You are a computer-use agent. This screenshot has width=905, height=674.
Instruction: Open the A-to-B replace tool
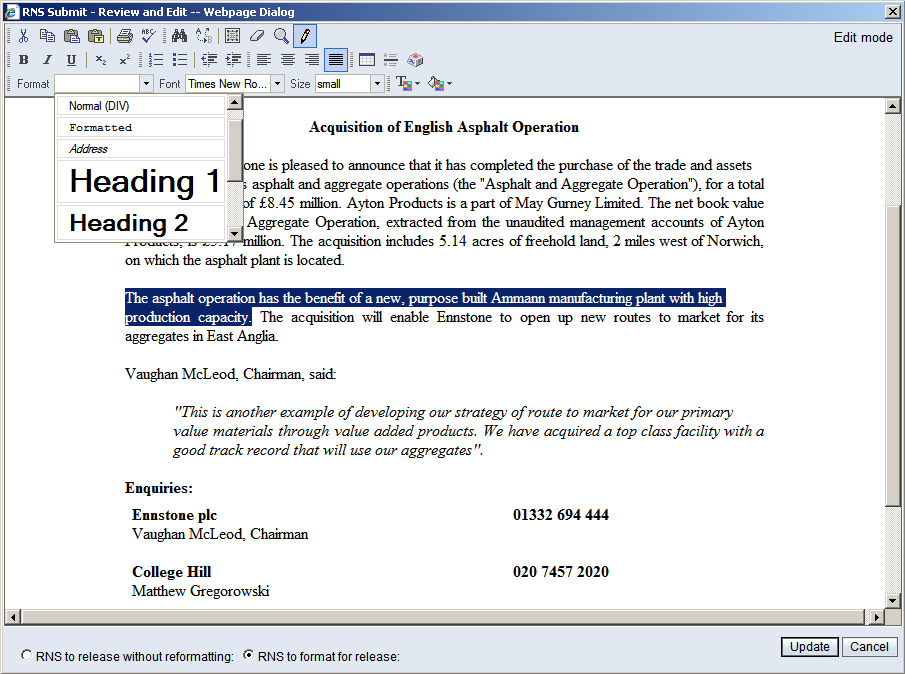pyautogui.click(x=204, y=36)
